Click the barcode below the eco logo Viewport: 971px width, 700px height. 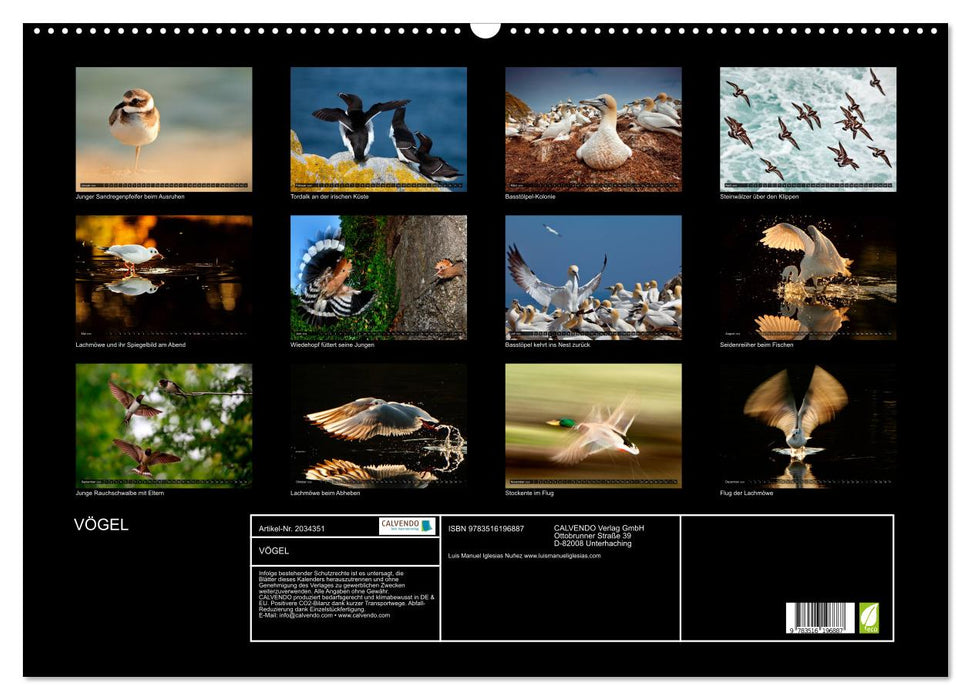(822, 617)
